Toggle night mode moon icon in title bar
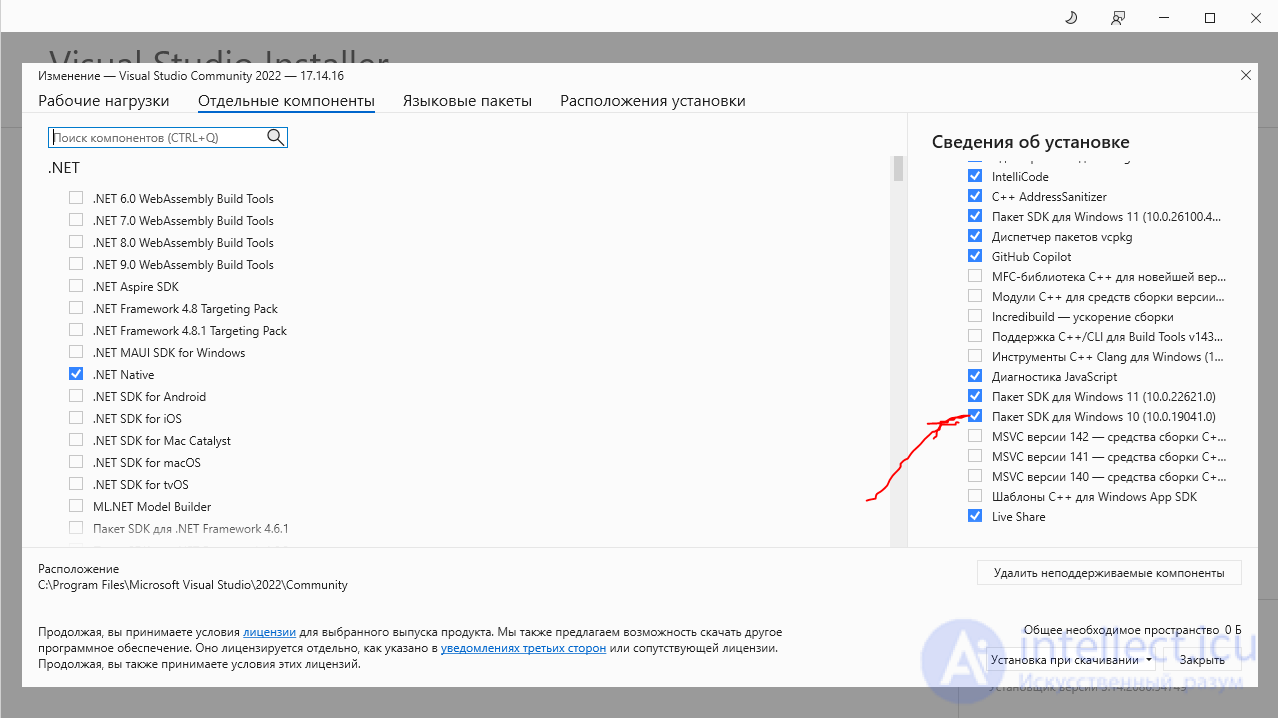 1072,18
